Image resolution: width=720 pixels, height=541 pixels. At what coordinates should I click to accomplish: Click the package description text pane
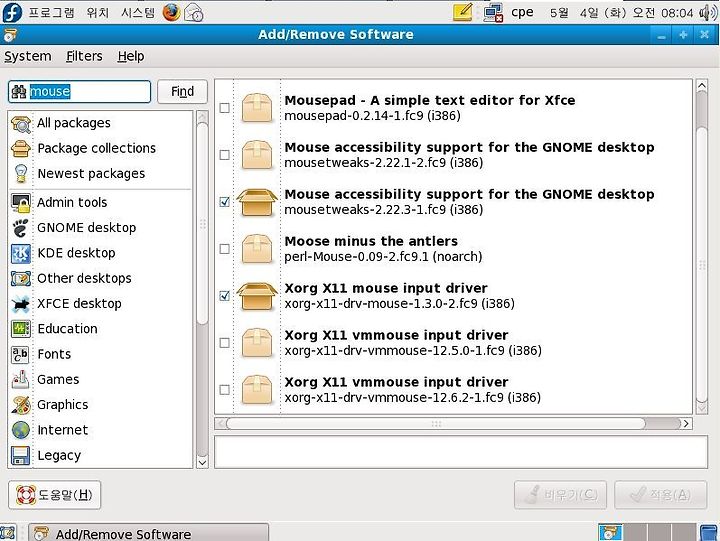(461, 452)
